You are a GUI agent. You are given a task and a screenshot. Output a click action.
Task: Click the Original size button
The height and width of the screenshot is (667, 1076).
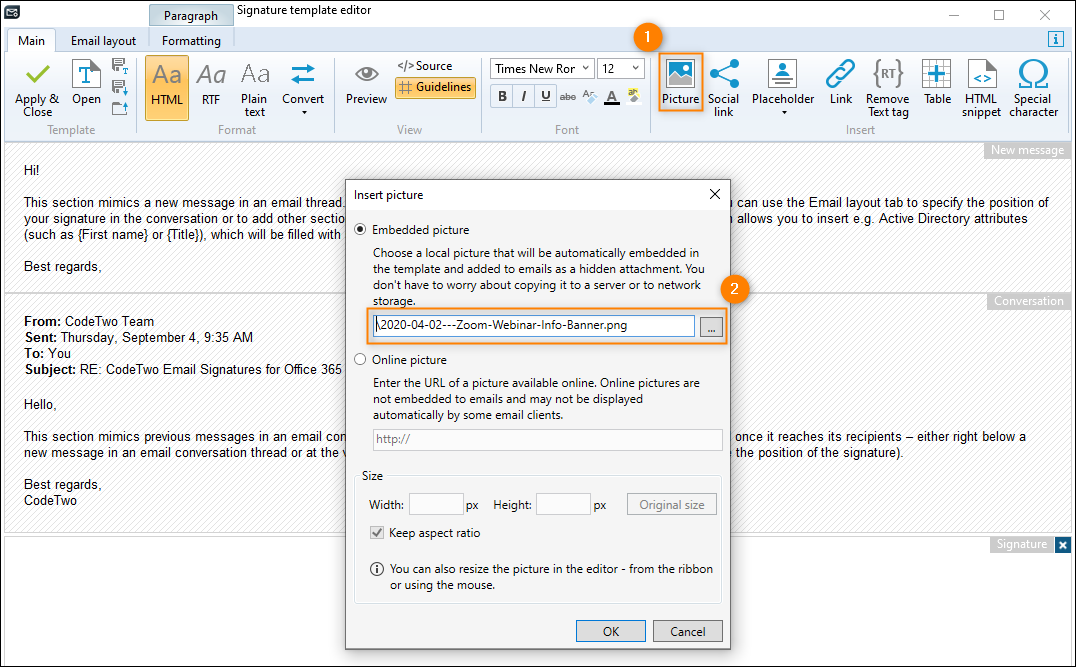coord(672,504)
